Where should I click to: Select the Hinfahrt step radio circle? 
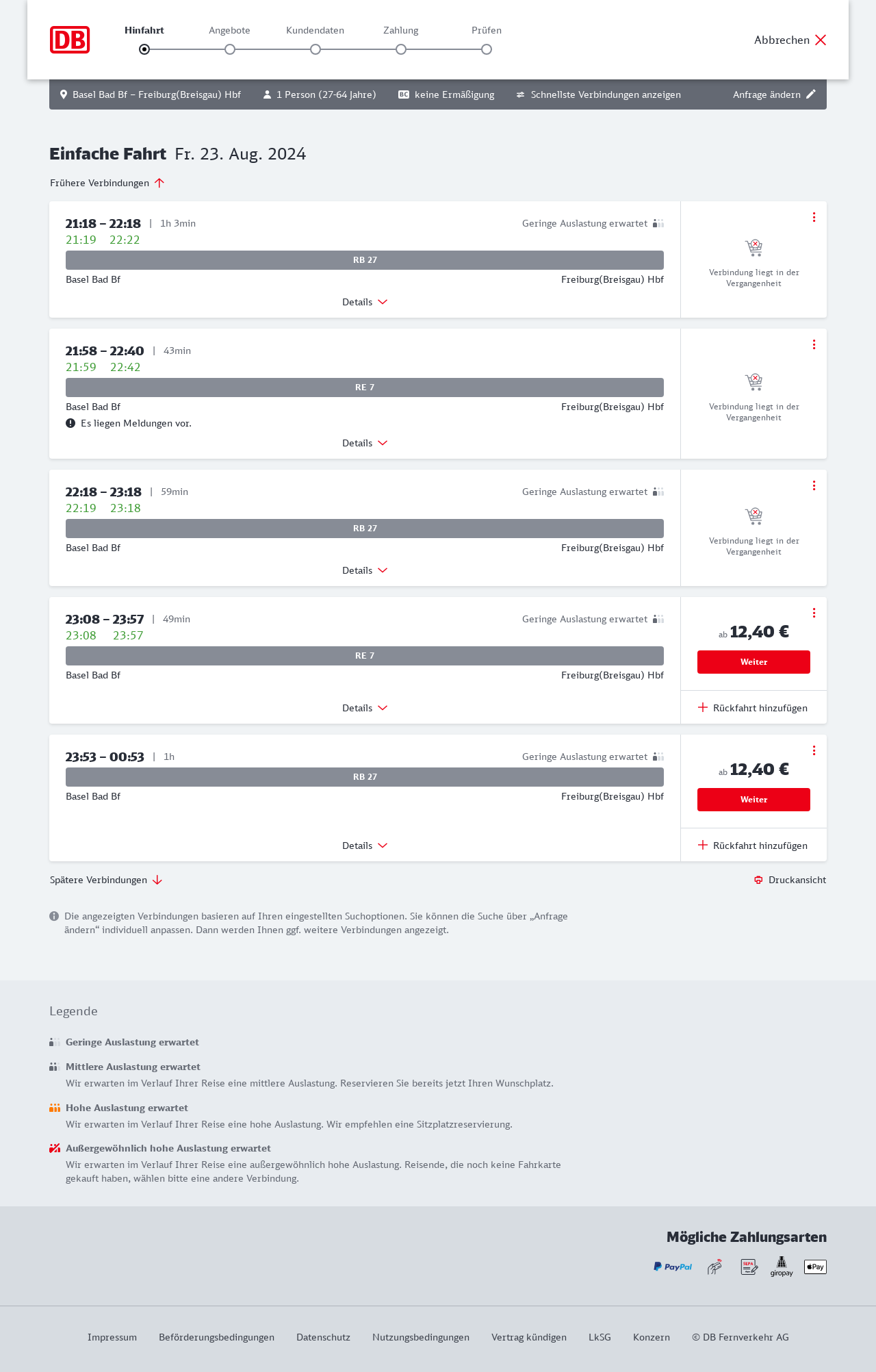click(x=144, y=49)
